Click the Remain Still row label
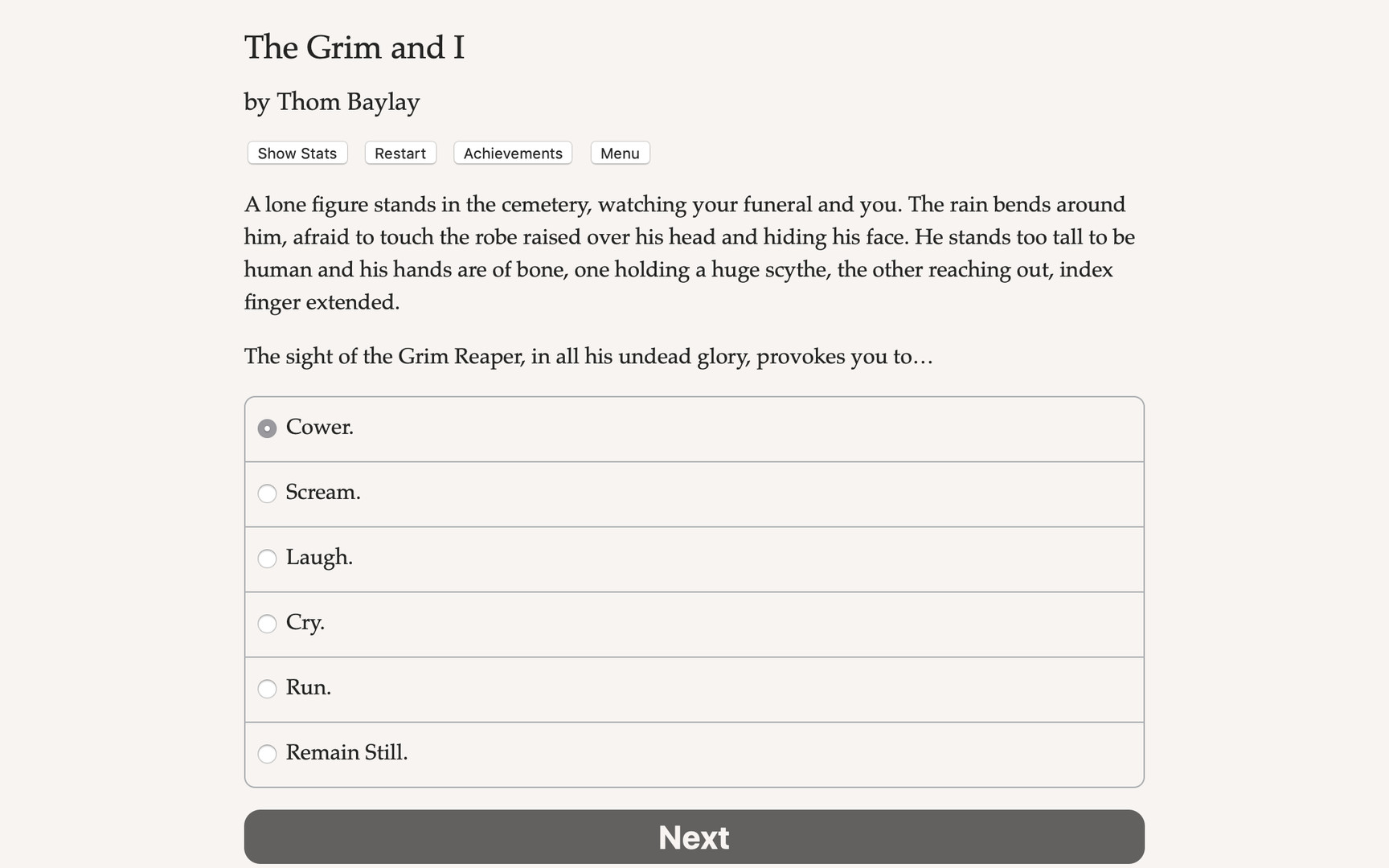1389x868 pixels. 346,753
